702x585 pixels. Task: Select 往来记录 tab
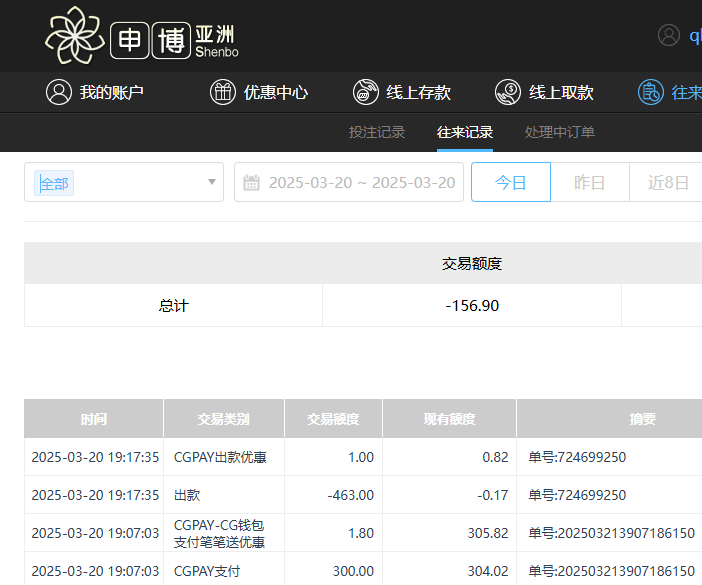pyautogui.click(x=465, y=132)
